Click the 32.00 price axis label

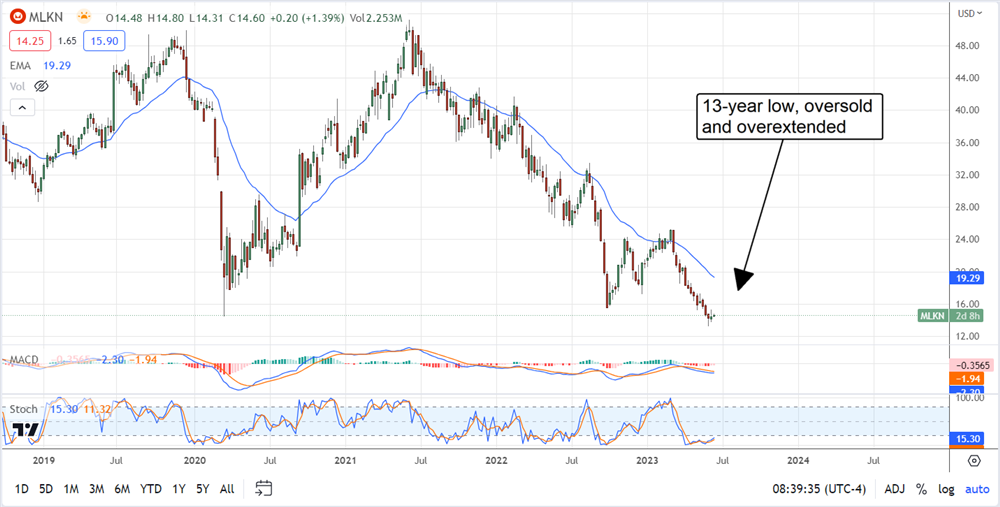pyautogui.click(x=966, y=175)
